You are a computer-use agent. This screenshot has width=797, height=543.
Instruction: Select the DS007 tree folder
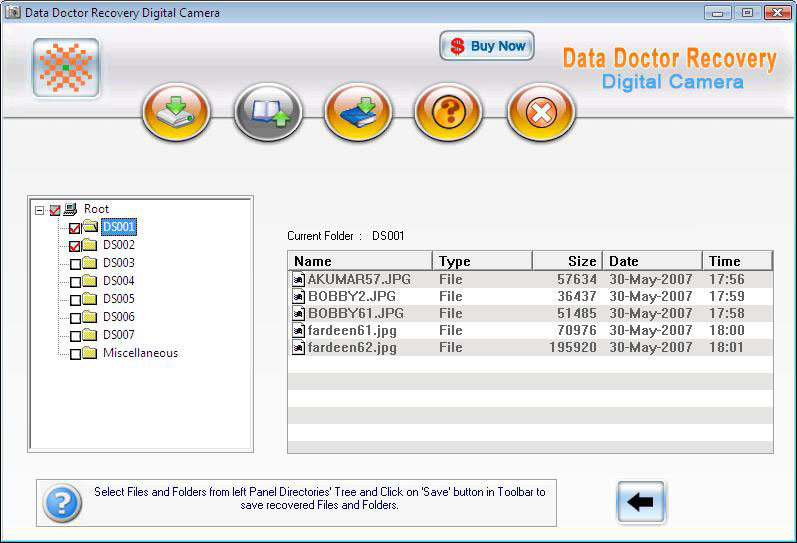coord(119,335)
